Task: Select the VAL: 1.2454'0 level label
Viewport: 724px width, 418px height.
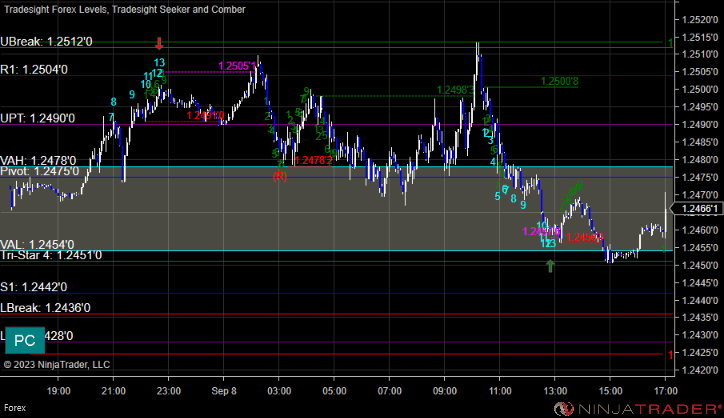Action: click(37, 245)
